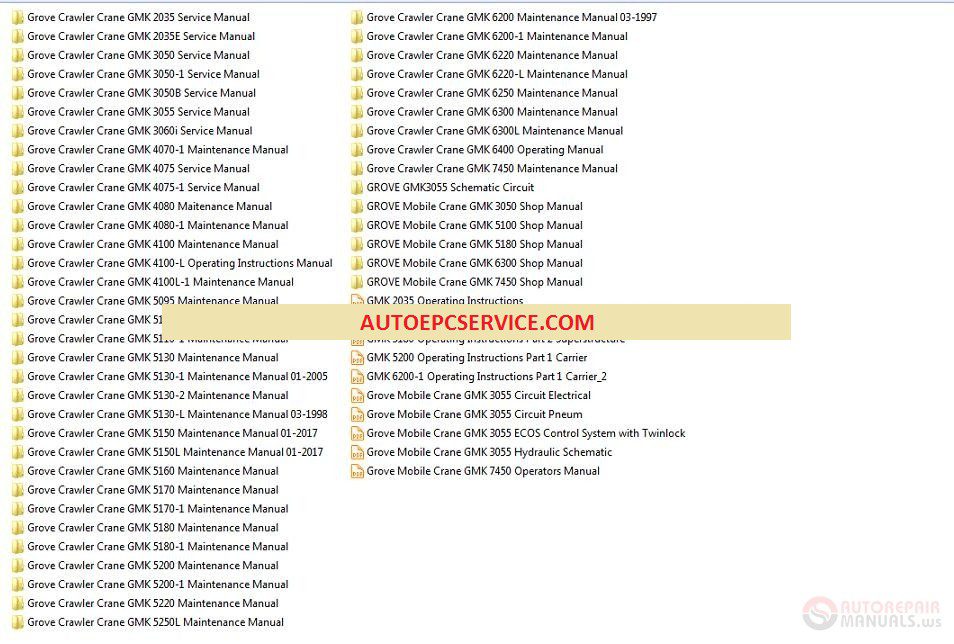Click 'Grove Crawler Crane GMK 5130-2 Maintenance Manual'

point(158,395)
